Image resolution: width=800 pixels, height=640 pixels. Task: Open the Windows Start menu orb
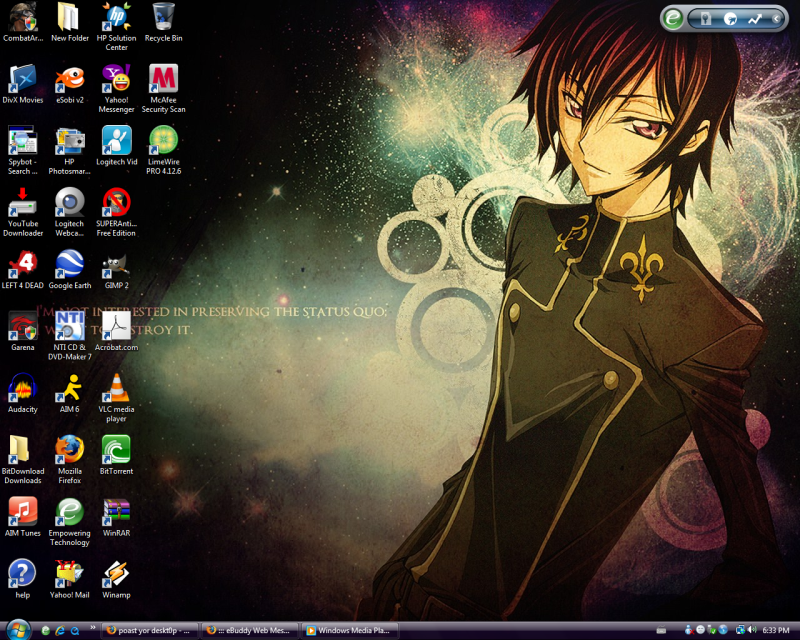(17, 629)
